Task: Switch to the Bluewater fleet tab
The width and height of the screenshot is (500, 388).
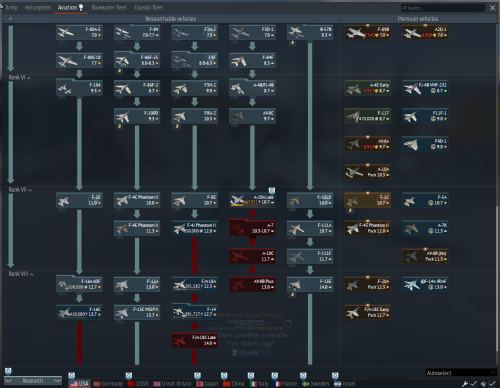Action: pyautogui.click(x=109, y=7)
